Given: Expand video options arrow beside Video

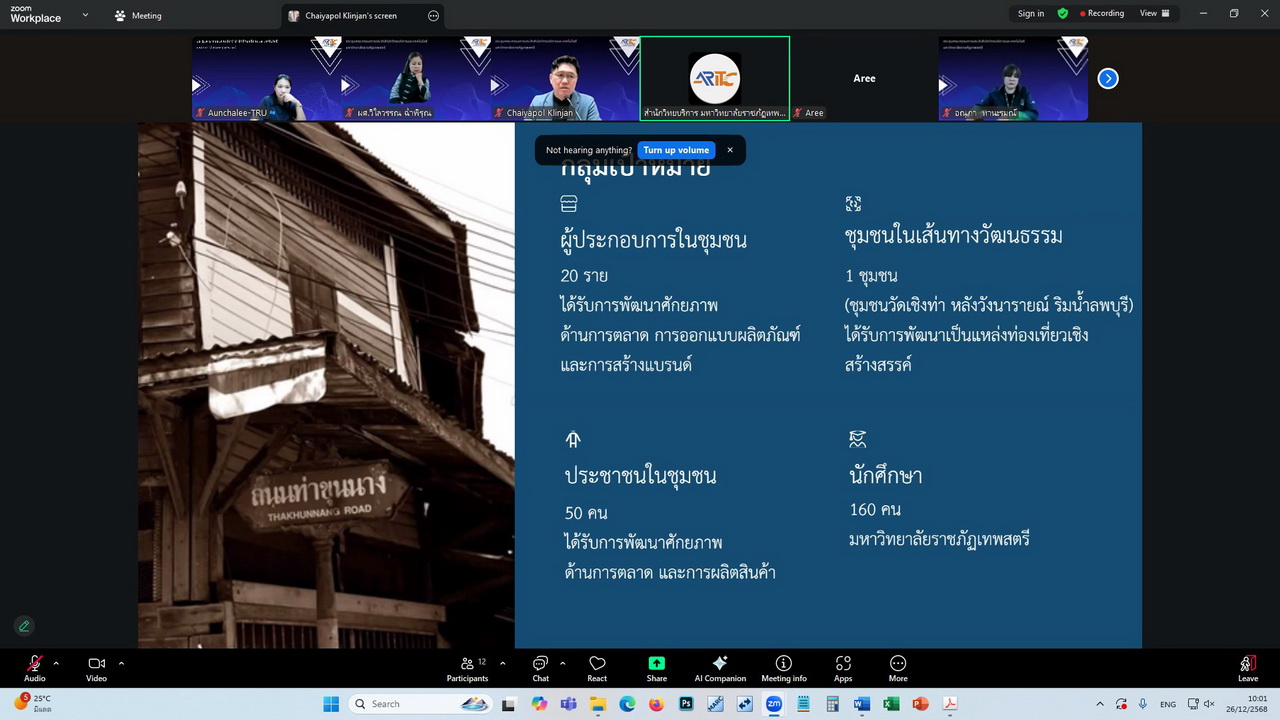Looking at the screenshot, I should pos(121,663).
